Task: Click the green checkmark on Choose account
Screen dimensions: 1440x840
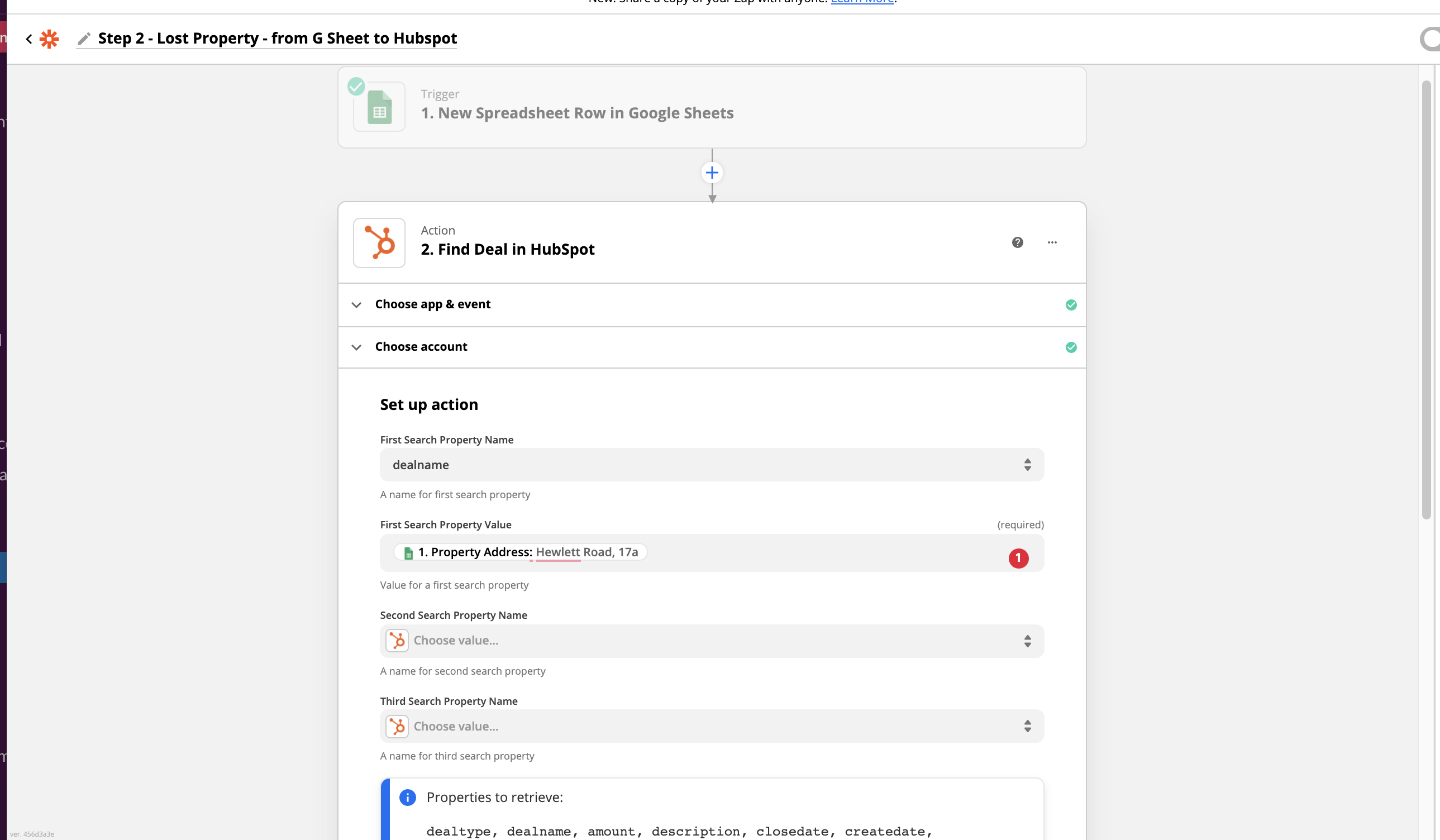Action: coord(1071,347)
